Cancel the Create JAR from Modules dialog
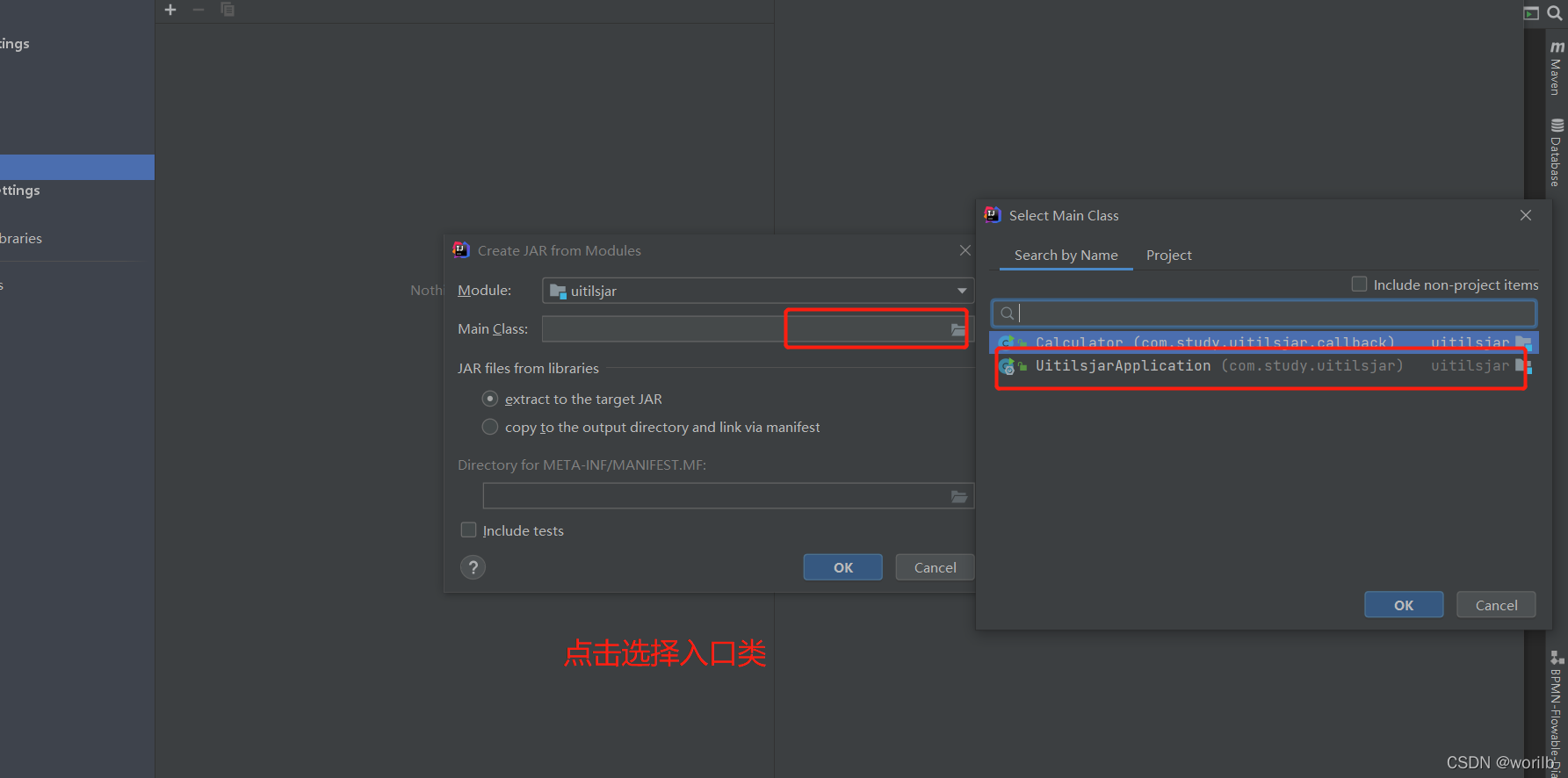This screenshot has width=1568, height=778. tap(935, 567)
